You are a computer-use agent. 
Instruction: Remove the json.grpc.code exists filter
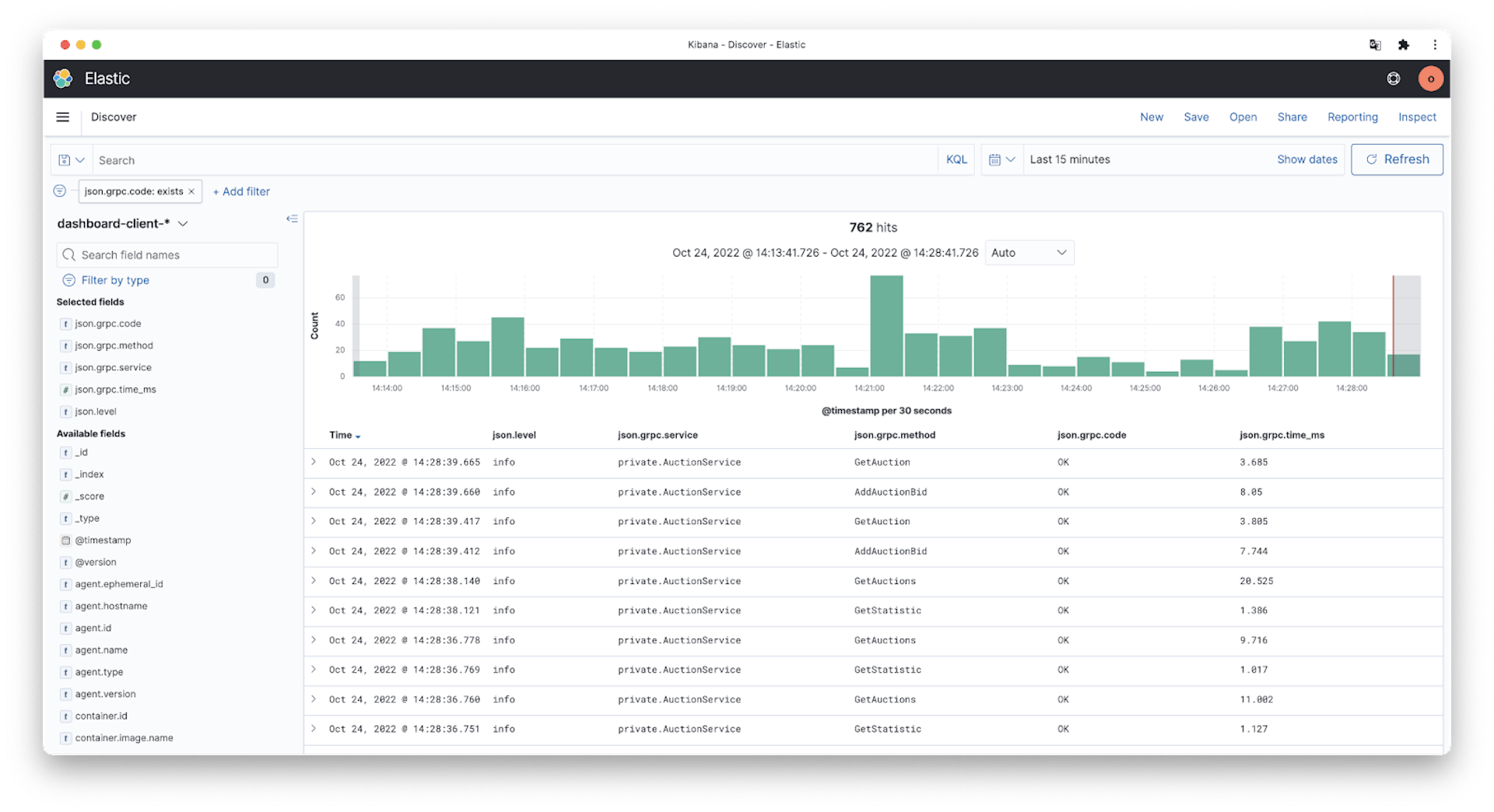(191, 191)
